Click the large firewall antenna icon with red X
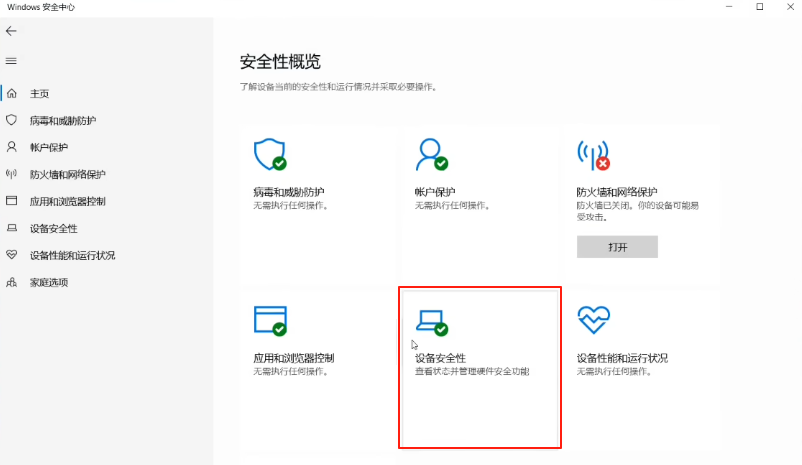 pos(593,155)
